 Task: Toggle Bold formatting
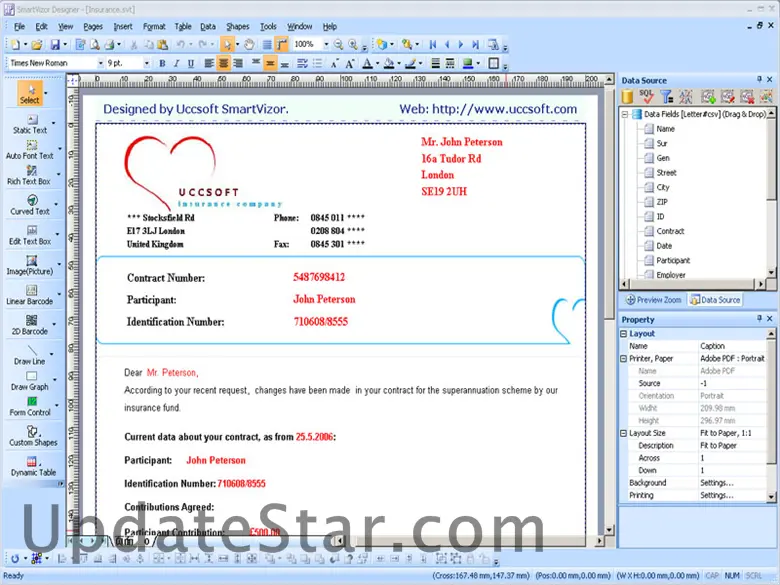[162, 63]
